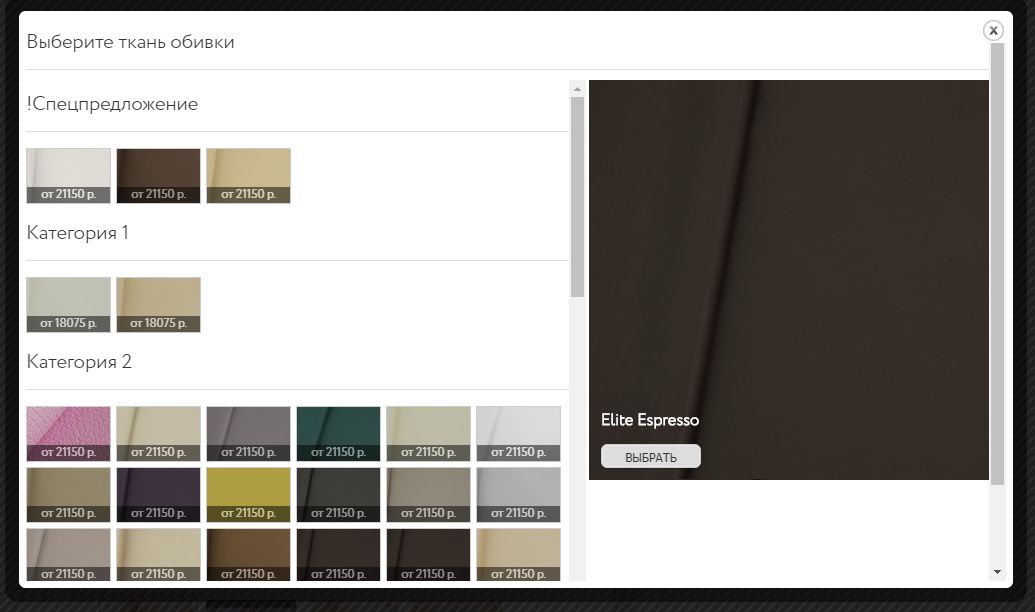Screen dimensions: 1035x612
Task: Select the dark brown swatch under Спецпредложение
Action: (x=158, y=170)
